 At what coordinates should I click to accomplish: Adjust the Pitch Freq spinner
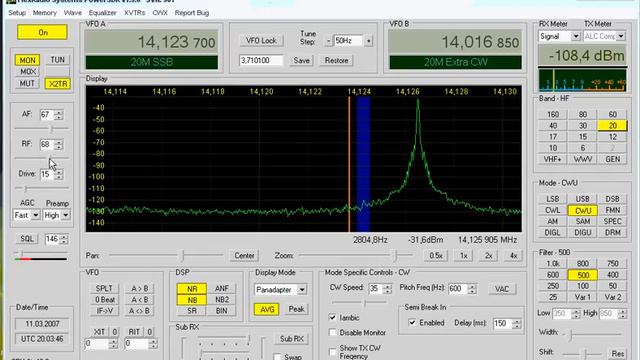(x=472, y=289)
